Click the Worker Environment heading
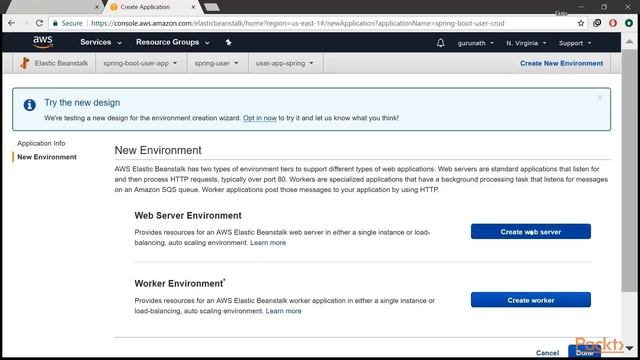 179,283
